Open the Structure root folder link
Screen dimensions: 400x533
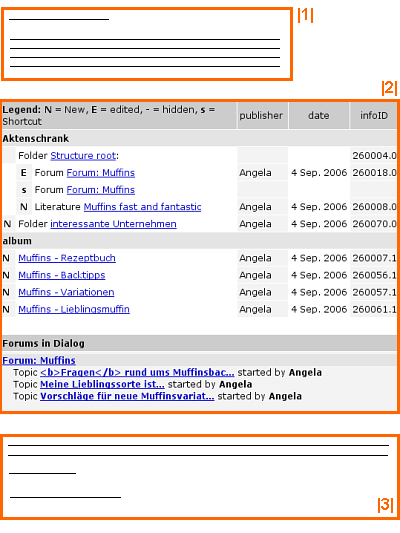[x=83, y=156]
